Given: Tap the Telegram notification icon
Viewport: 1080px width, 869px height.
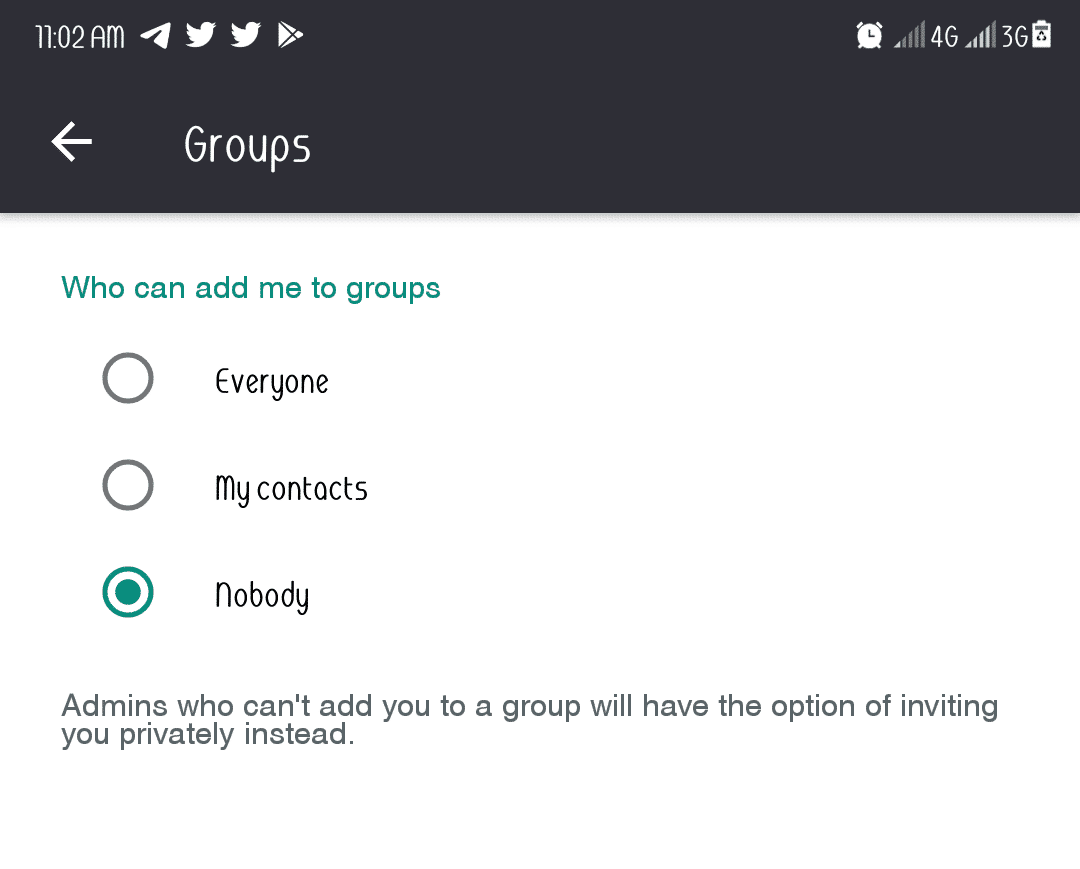Looking at the screenshot, I should (155, 36).
